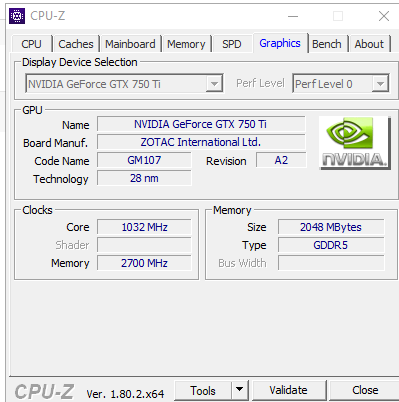Click the NVIDIA logo image
399x402 pixels.
click(x=355, y=143)
